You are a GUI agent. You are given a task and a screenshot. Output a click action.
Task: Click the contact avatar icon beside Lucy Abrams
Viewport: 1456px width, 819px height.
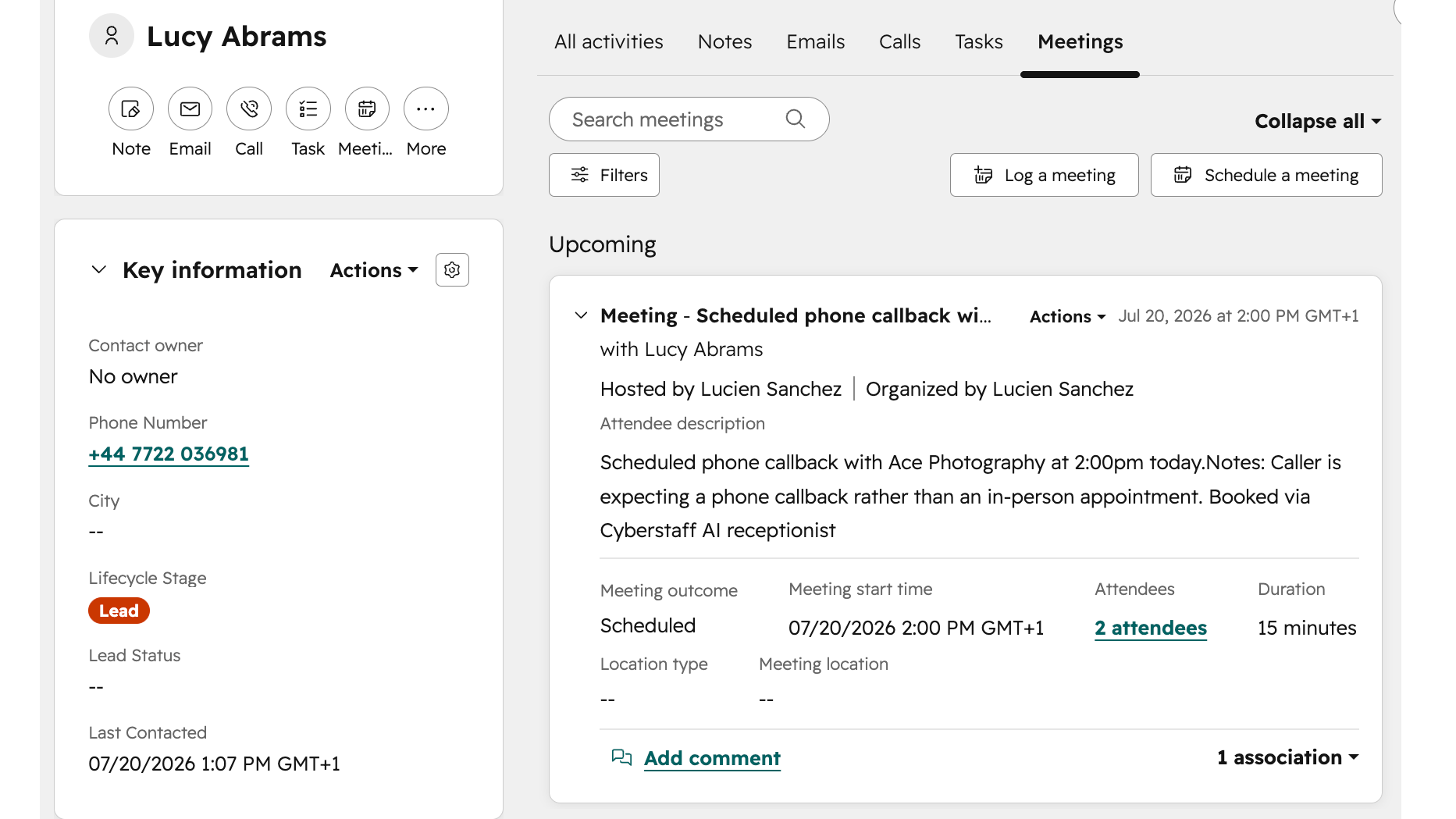tap(112, 36)
